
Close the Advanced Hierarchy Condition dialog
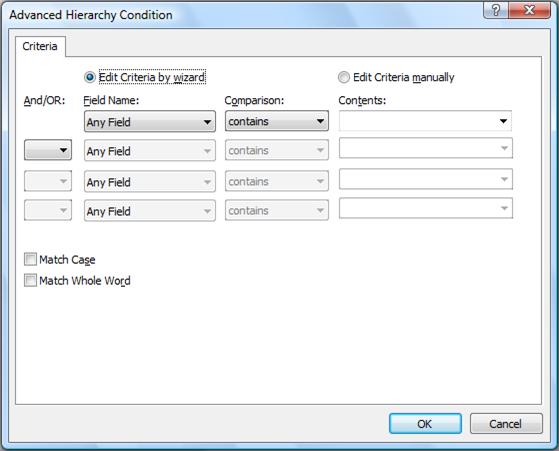coord(529,10)
